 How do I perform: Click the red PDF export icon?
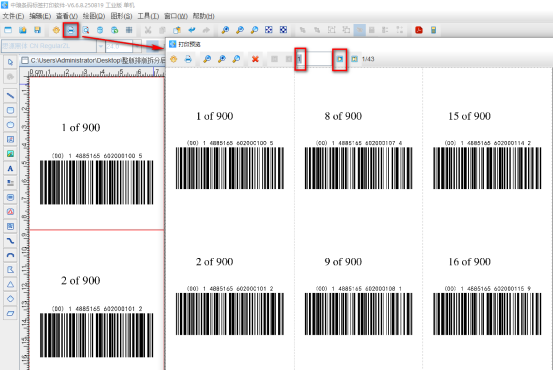[x=419, y=30]
